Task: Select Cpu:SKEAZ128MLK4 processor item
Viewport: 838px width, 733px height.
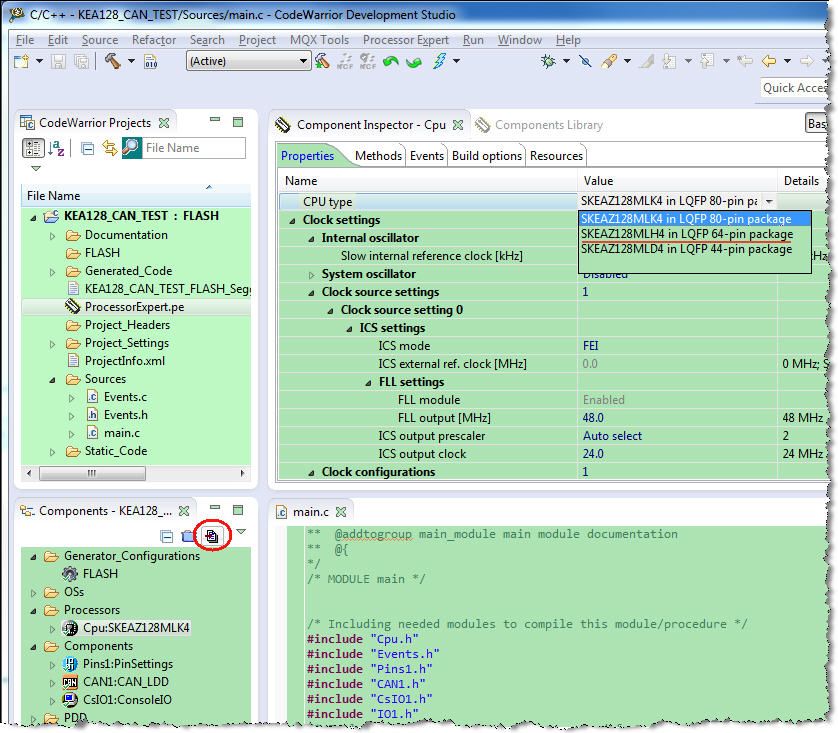Action: pyautogui.click(x=136, y=628)
